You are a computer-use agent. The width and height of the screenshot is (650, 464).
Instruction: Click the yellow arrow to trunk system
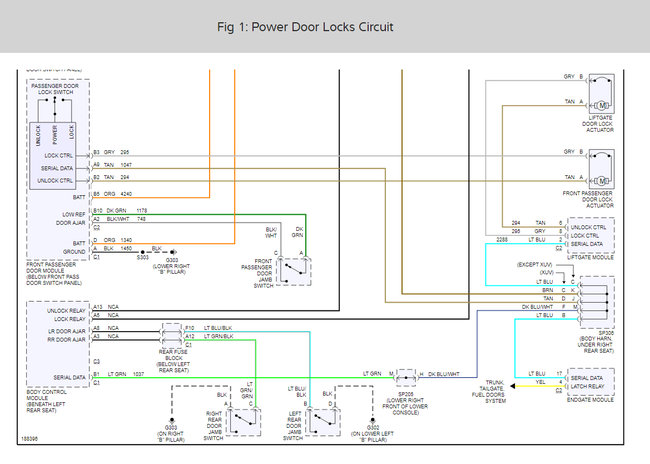click(512, 386)
